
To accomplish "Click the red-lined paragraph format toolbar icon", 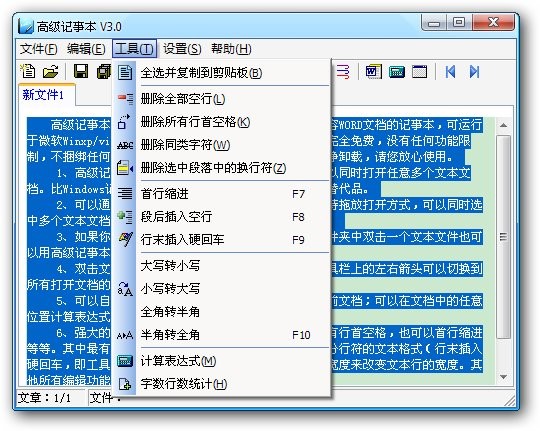I will 343,72.
